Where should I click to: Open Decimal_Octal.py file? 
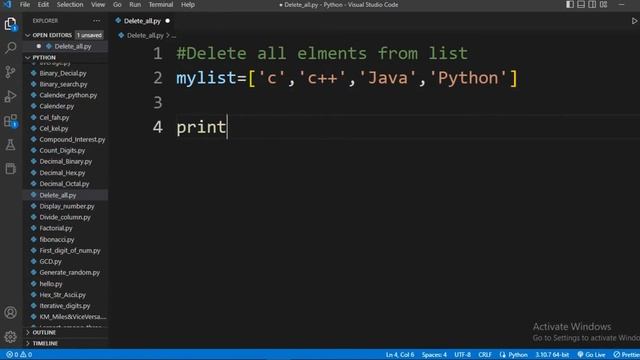(64, 184)
